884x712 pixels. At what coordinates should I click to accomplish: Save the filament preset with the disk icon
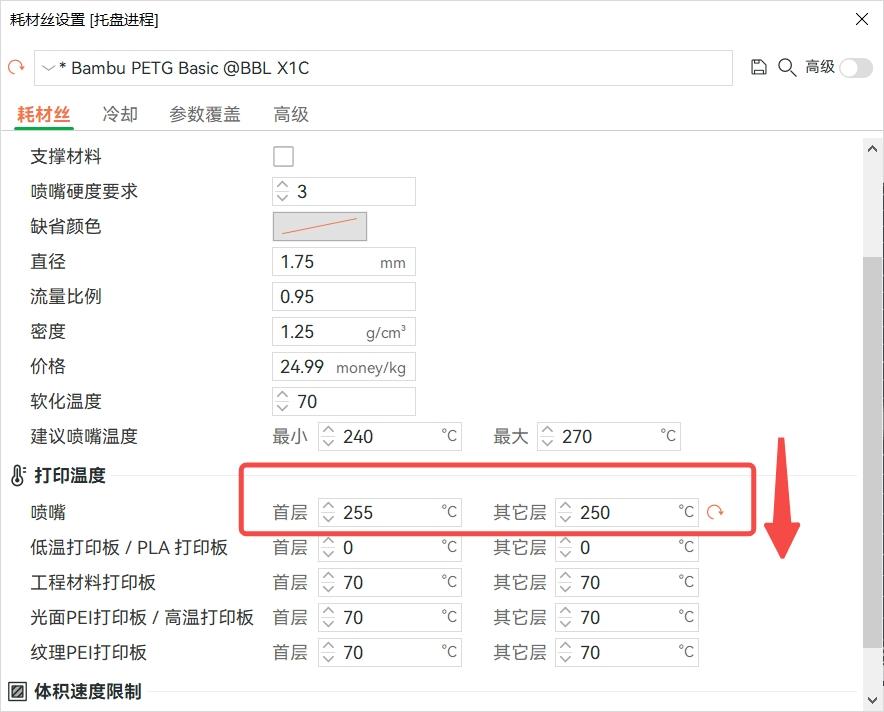(x=759, y=67)
